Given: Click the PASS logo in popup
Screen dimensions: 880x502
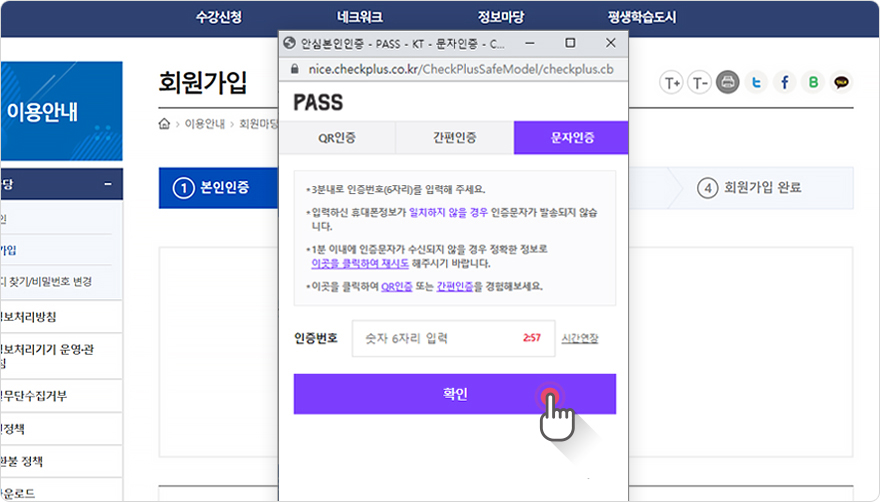Looking at the screenshot, I should (318, 103).
